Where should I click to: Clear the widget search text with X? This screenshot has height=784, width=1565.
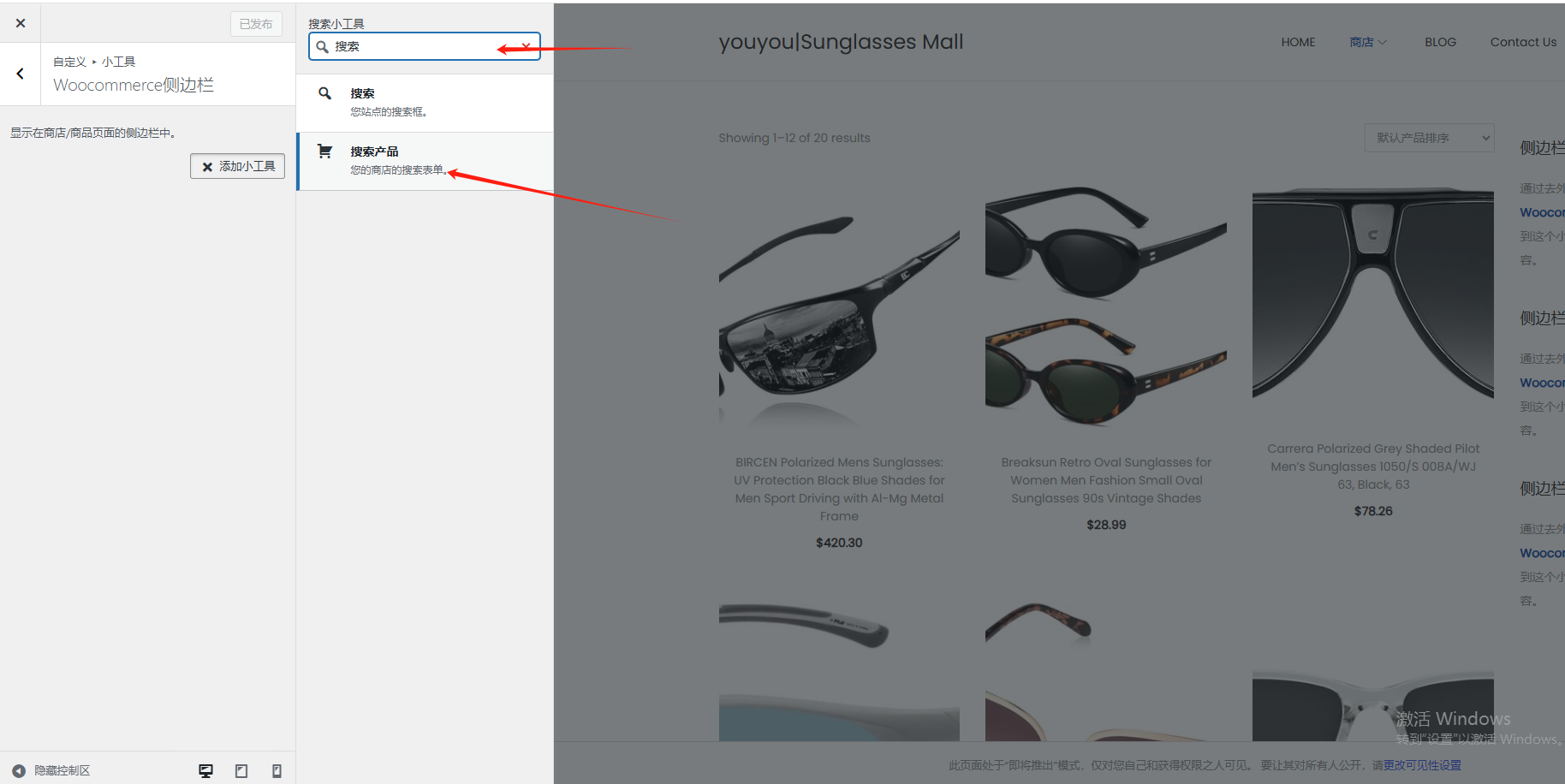(526, 46)
